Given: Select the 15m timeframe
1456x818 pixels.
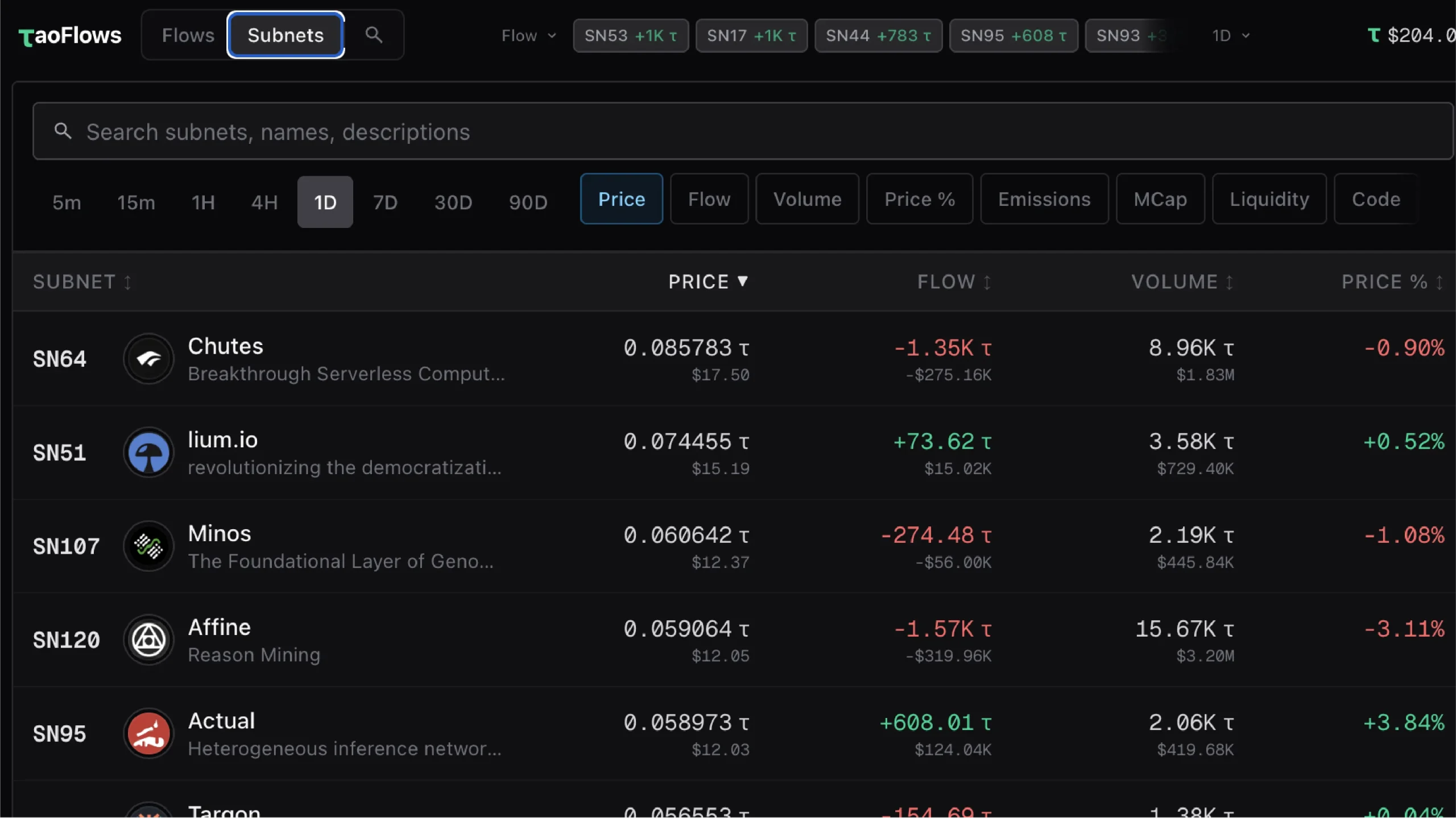Looking at the screenshot, I should coord(136,202).
